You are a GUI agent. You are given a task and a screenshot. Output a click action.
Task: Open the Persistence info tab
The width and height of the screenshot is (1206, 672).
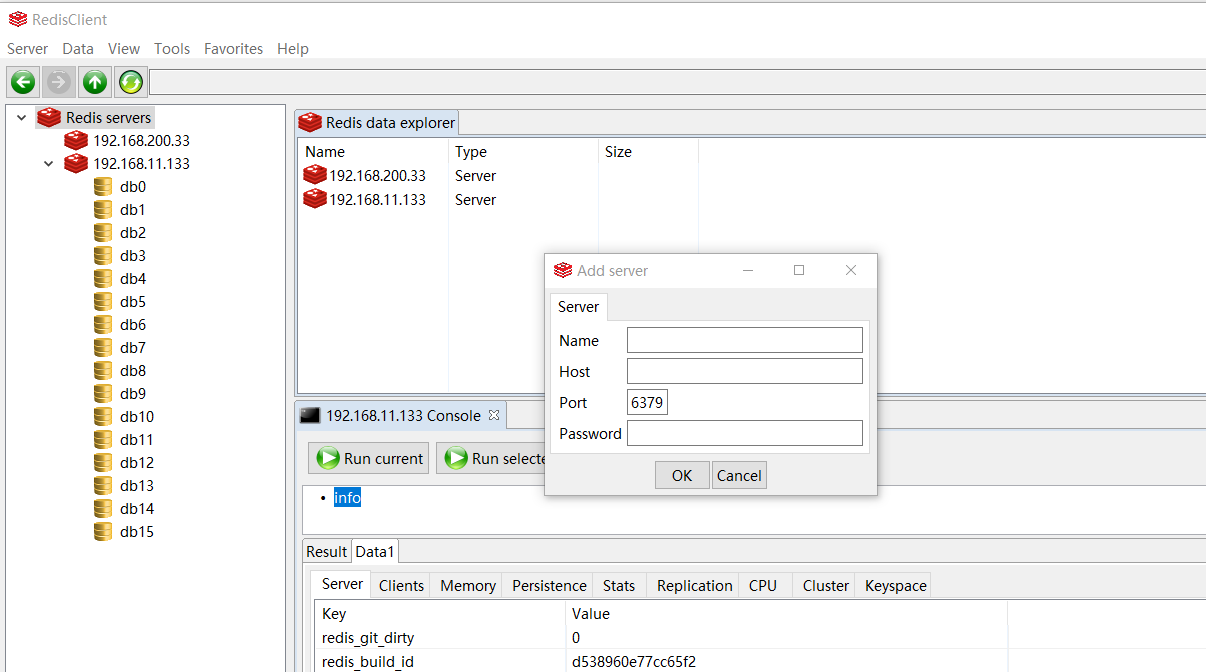[x=549, y=585]
